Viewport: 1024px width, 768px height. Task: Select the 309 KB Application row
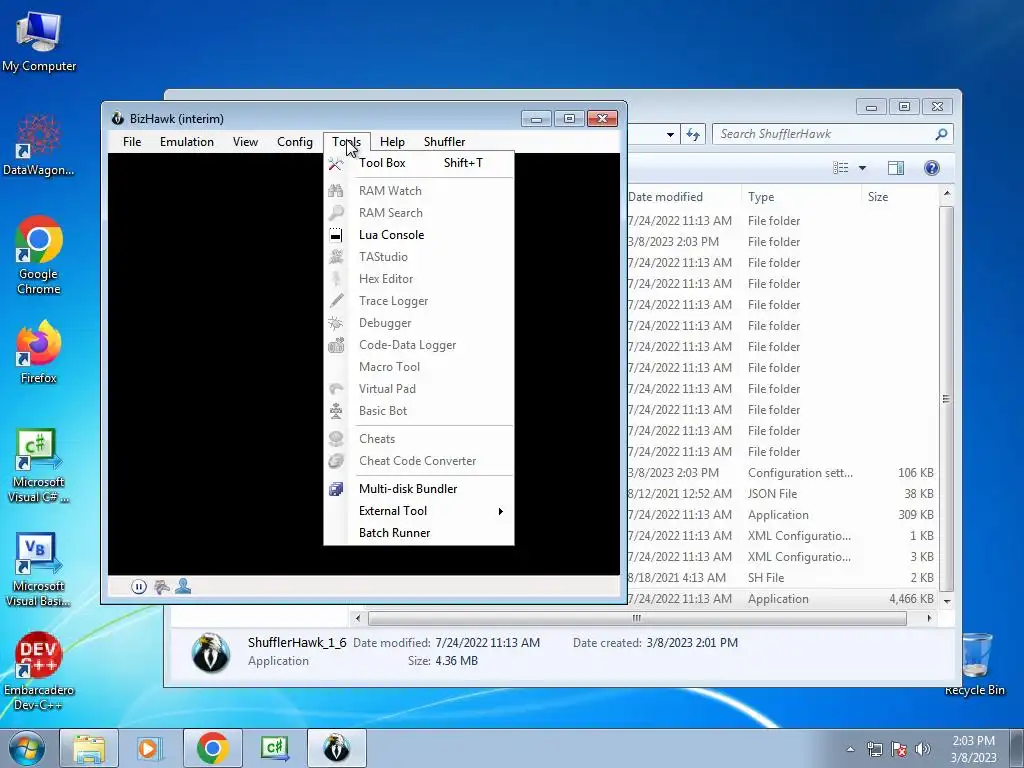780,515
